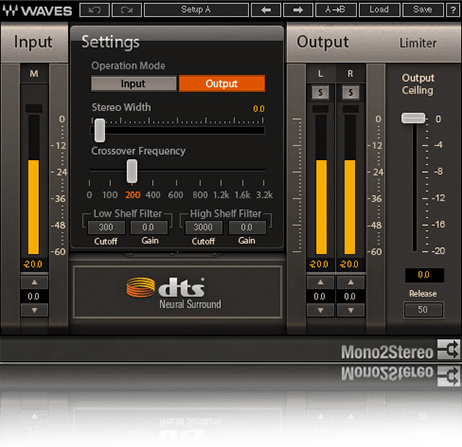Image resolution: width=462 pixels, height=447 pixels.
Task: Click the High Shelf Cutoff field 3000
Action: (203, 227)
